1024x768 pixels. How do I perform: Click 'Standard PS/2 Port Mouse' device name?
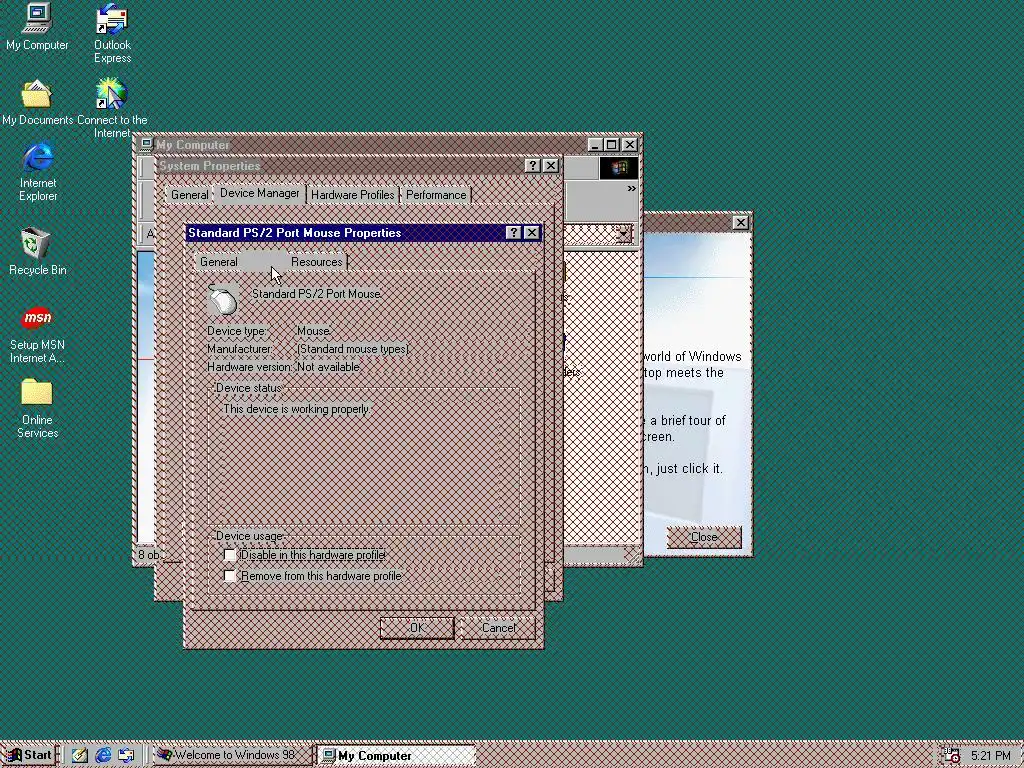pyautogui.click(x=317, y=294)
